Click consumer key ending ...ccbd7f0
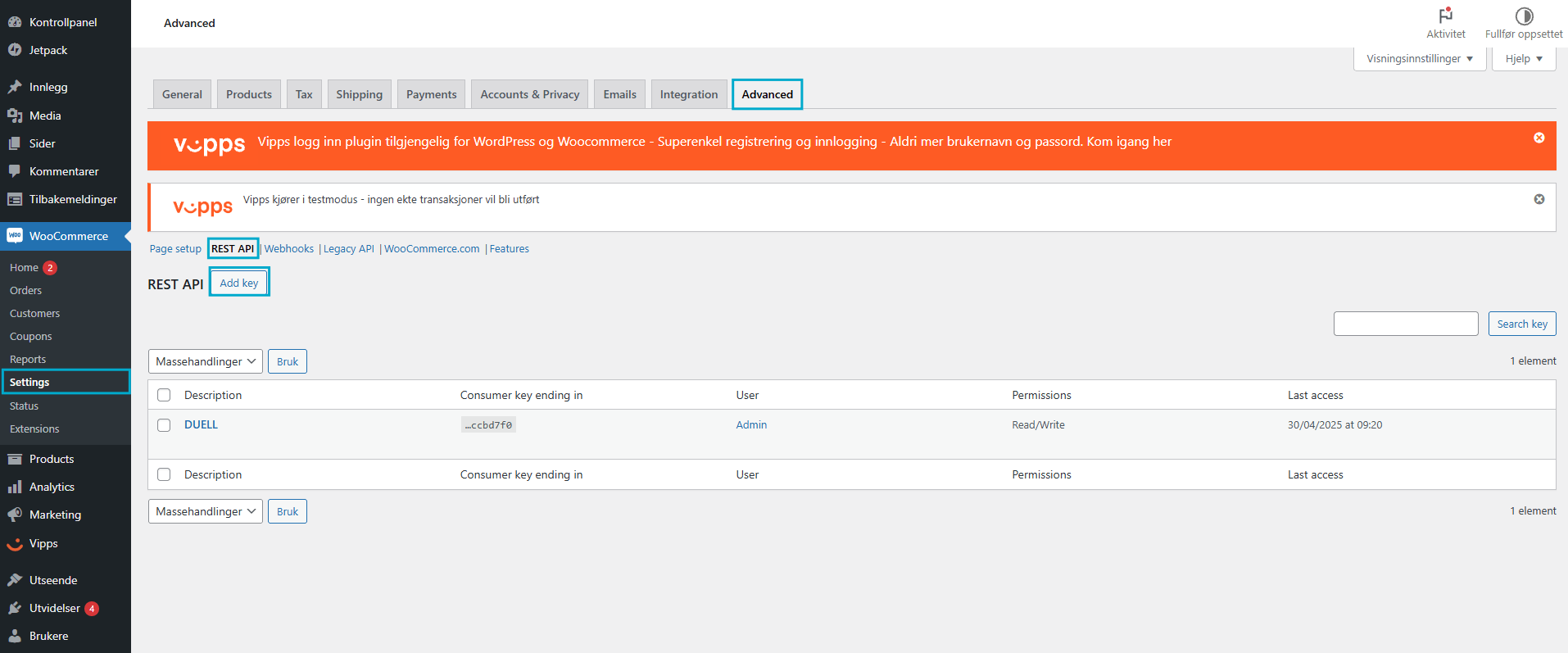The width and height of the screenshot is (1568, 653). click(x=488, y=425)
